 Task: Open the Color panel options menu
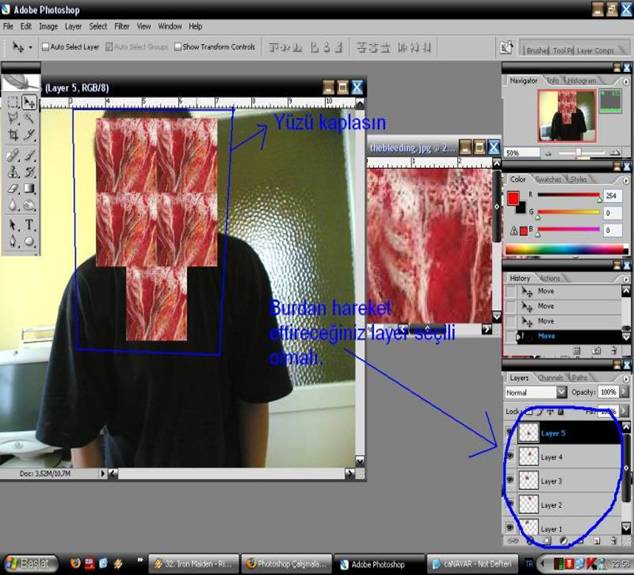[x=626, y=180]
